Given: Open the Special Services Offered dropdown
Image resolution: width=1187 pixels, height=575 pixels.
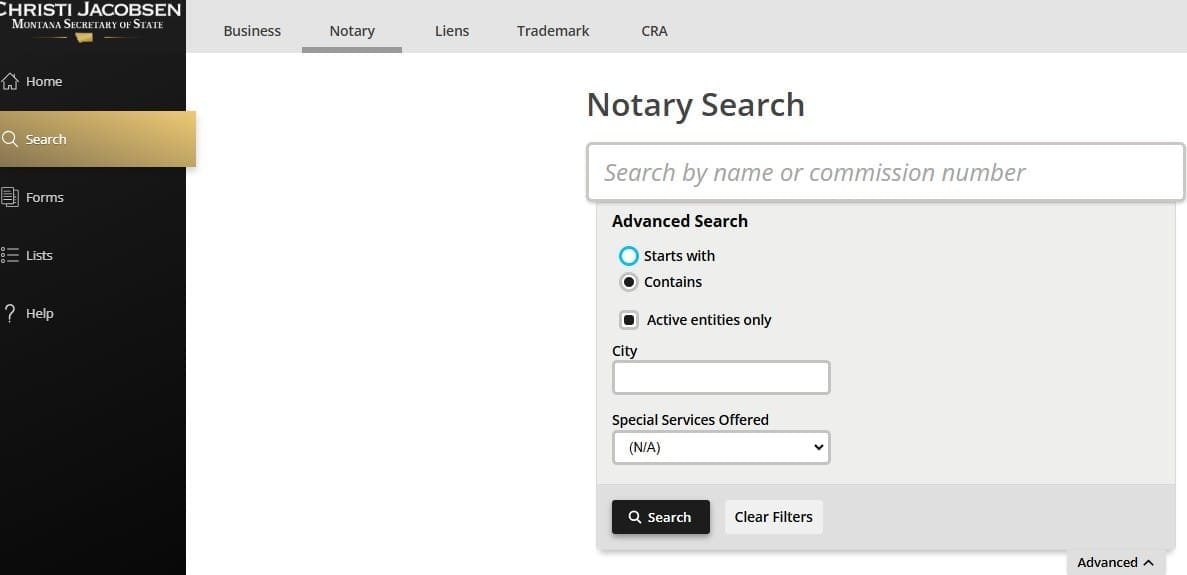Looking at the screenshot, I should (721, 447).
